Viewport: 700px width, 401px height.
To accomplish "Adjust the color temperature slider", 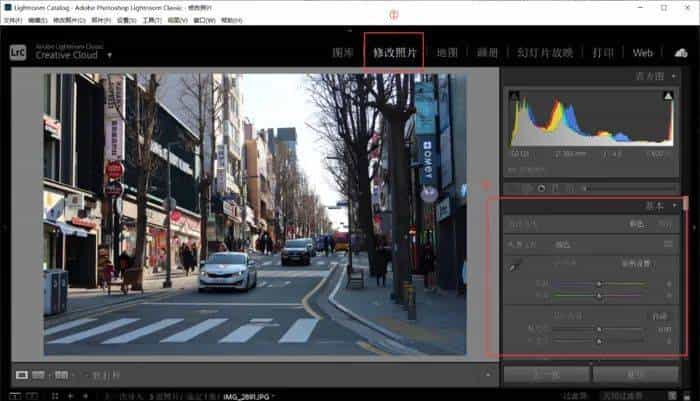I will click(599, 283).
